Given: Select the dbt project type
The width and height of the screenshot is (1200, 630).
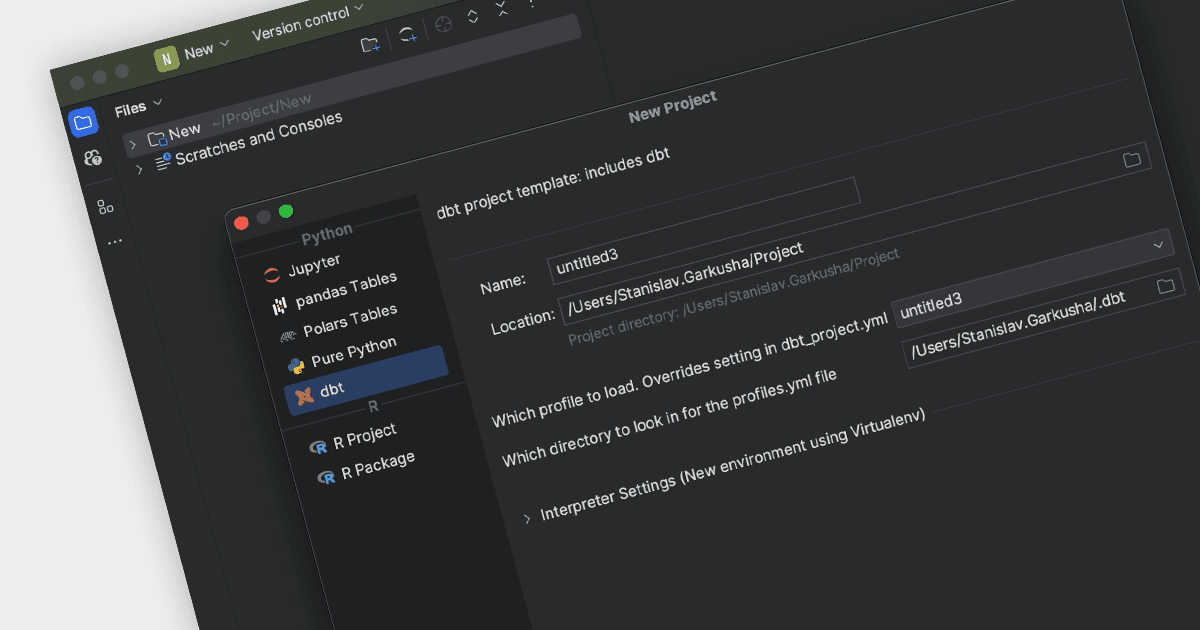Looking at the screenshot, I should [x=366, y=379].
